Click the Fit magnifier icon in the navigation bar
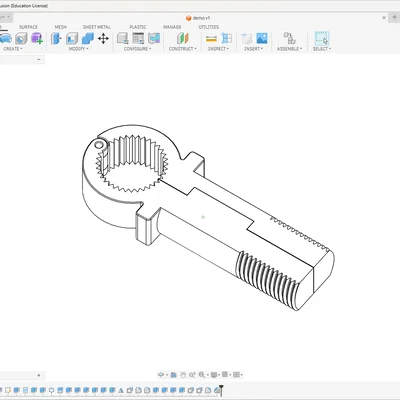The height and width of the screenshot is (400, 400). 202,375
